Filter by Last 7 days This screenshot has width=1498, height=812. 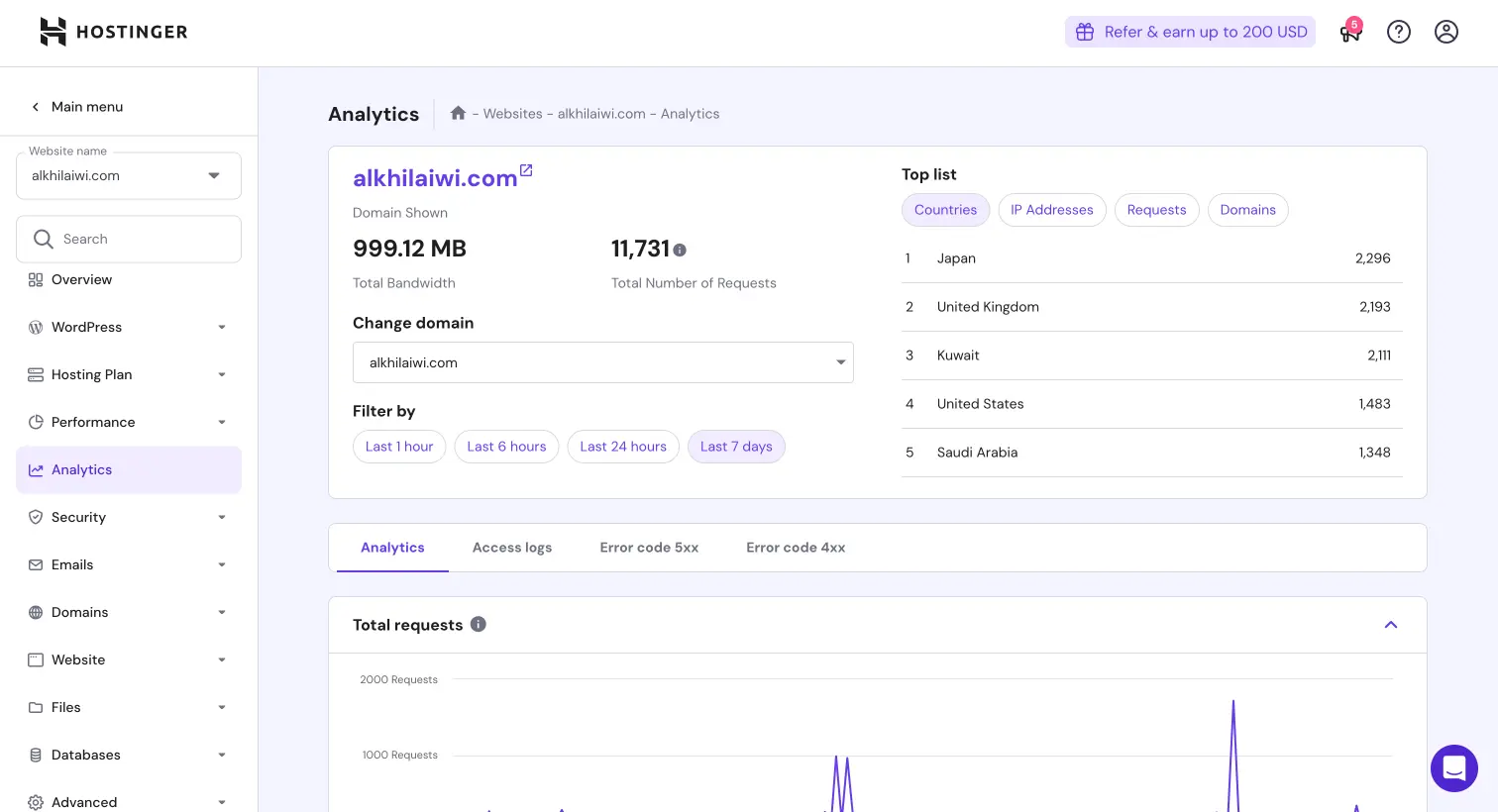coord(736,447)
